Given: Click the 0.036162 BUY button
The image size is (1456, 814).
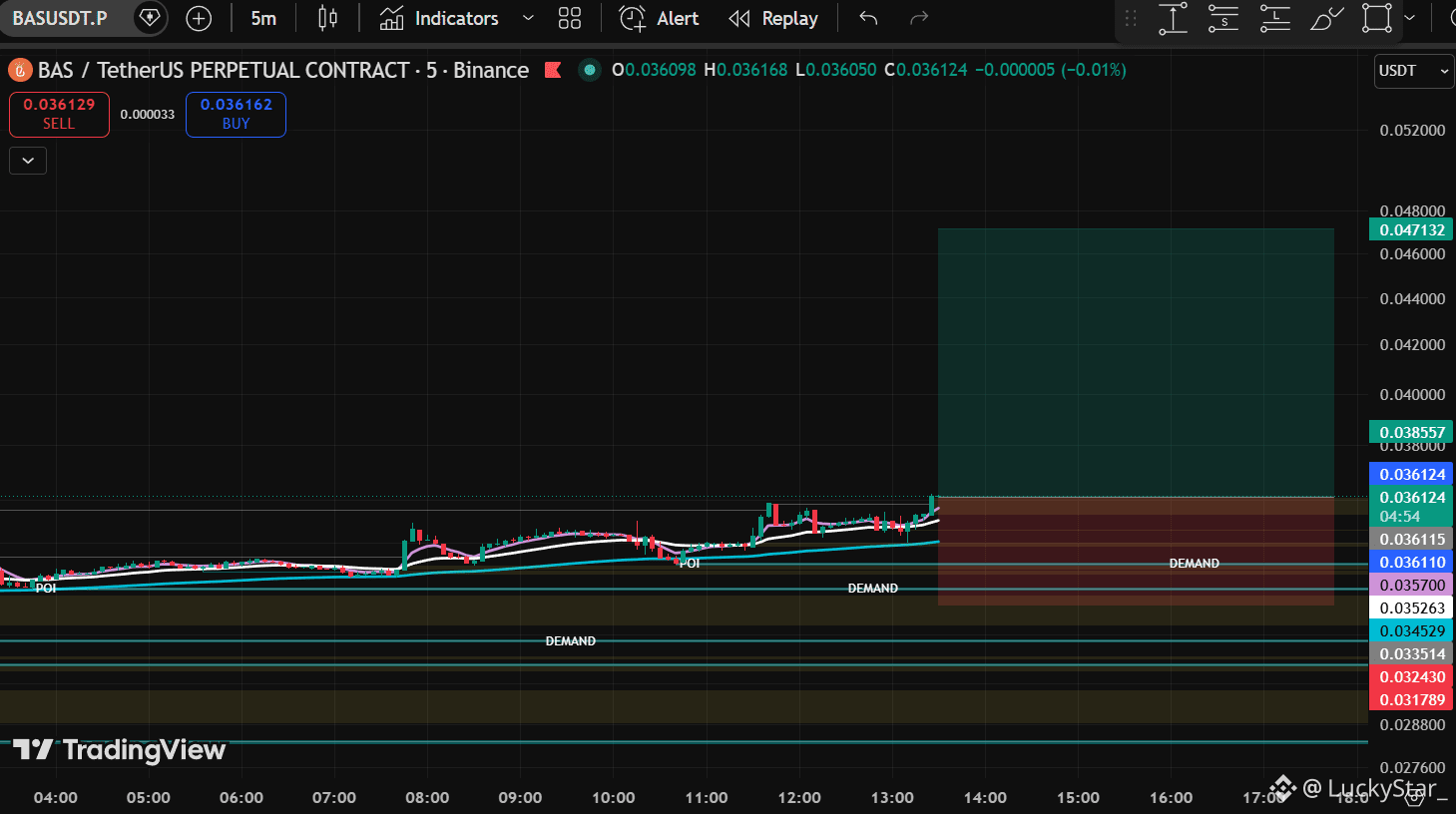Looking at the screenshot, I should [x=236, y=114].
